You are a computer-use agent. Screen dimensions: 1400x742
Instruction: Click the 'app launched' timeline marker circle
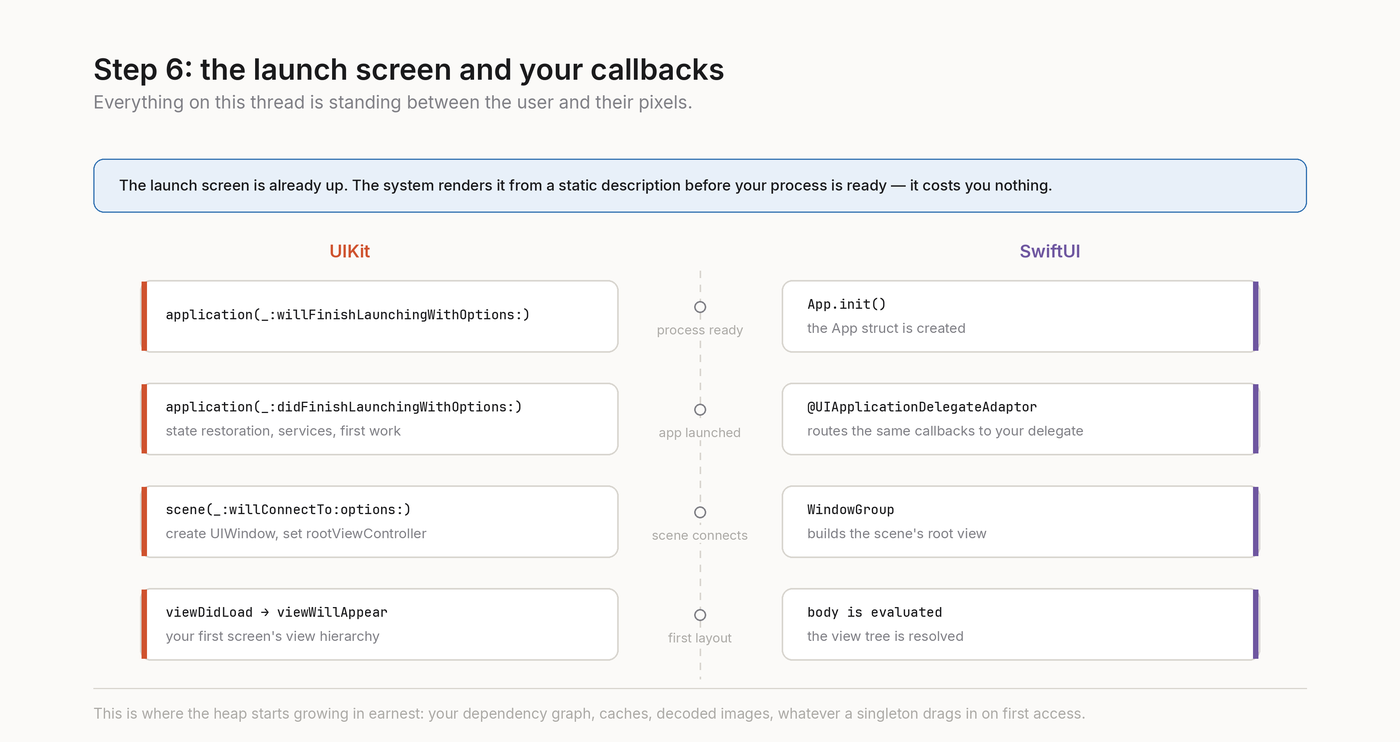[700, 410]
